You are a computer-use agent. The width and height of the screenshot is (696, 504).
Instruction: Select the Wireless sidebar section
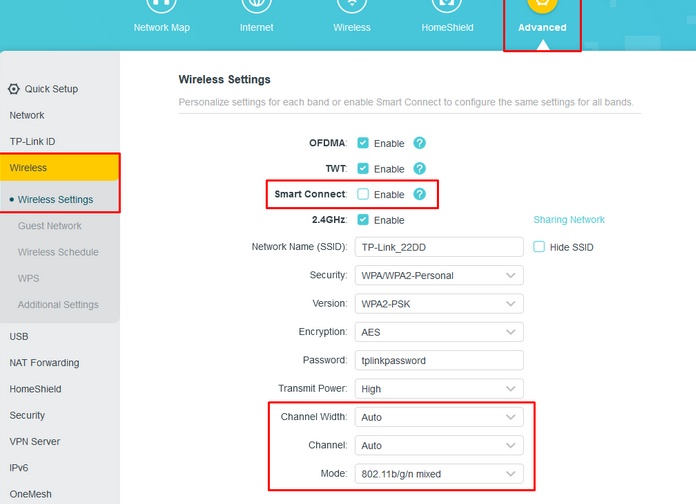pos(59,167)
